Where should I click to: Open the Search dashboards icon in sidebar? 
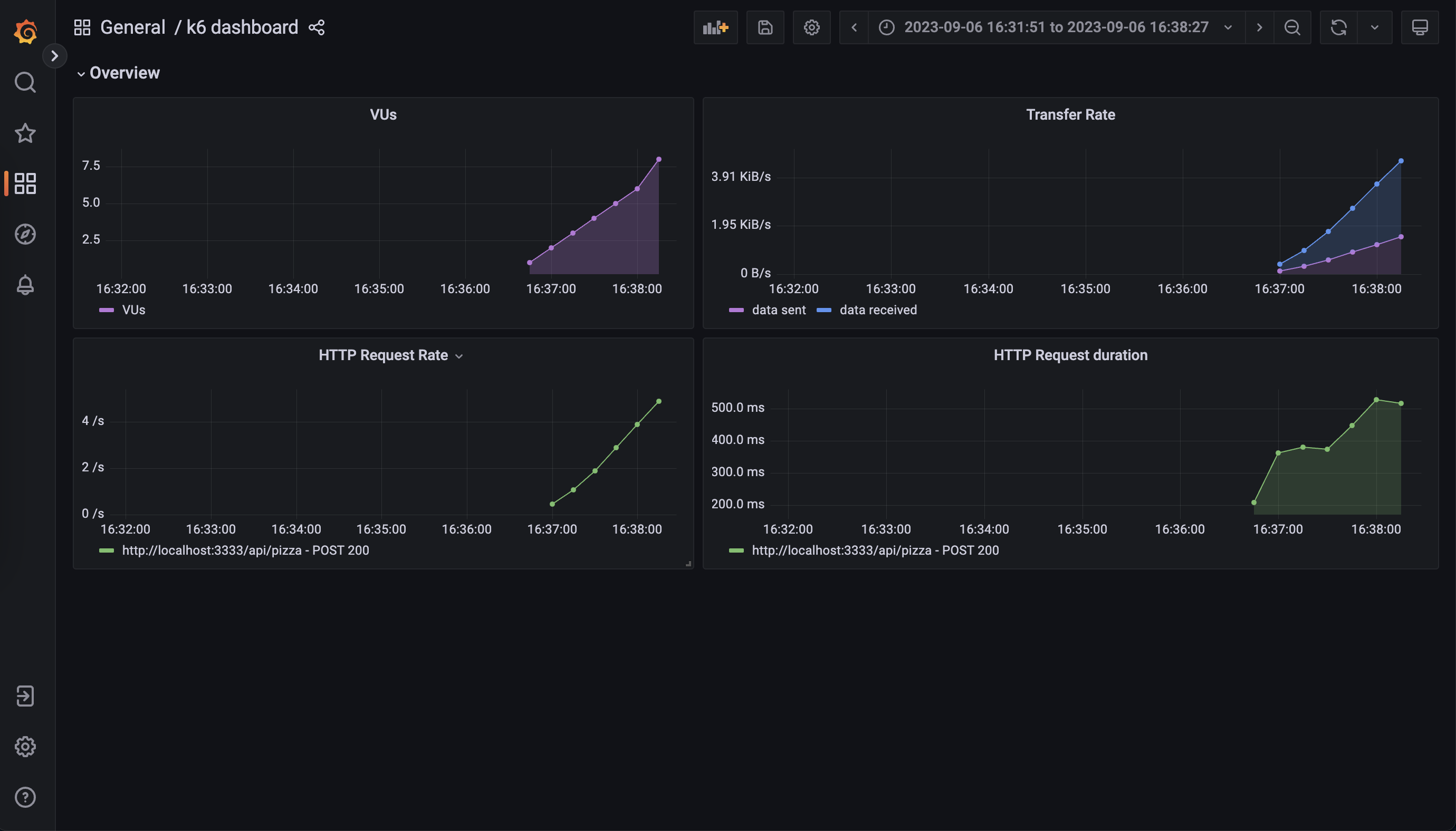tap(25, 82)
